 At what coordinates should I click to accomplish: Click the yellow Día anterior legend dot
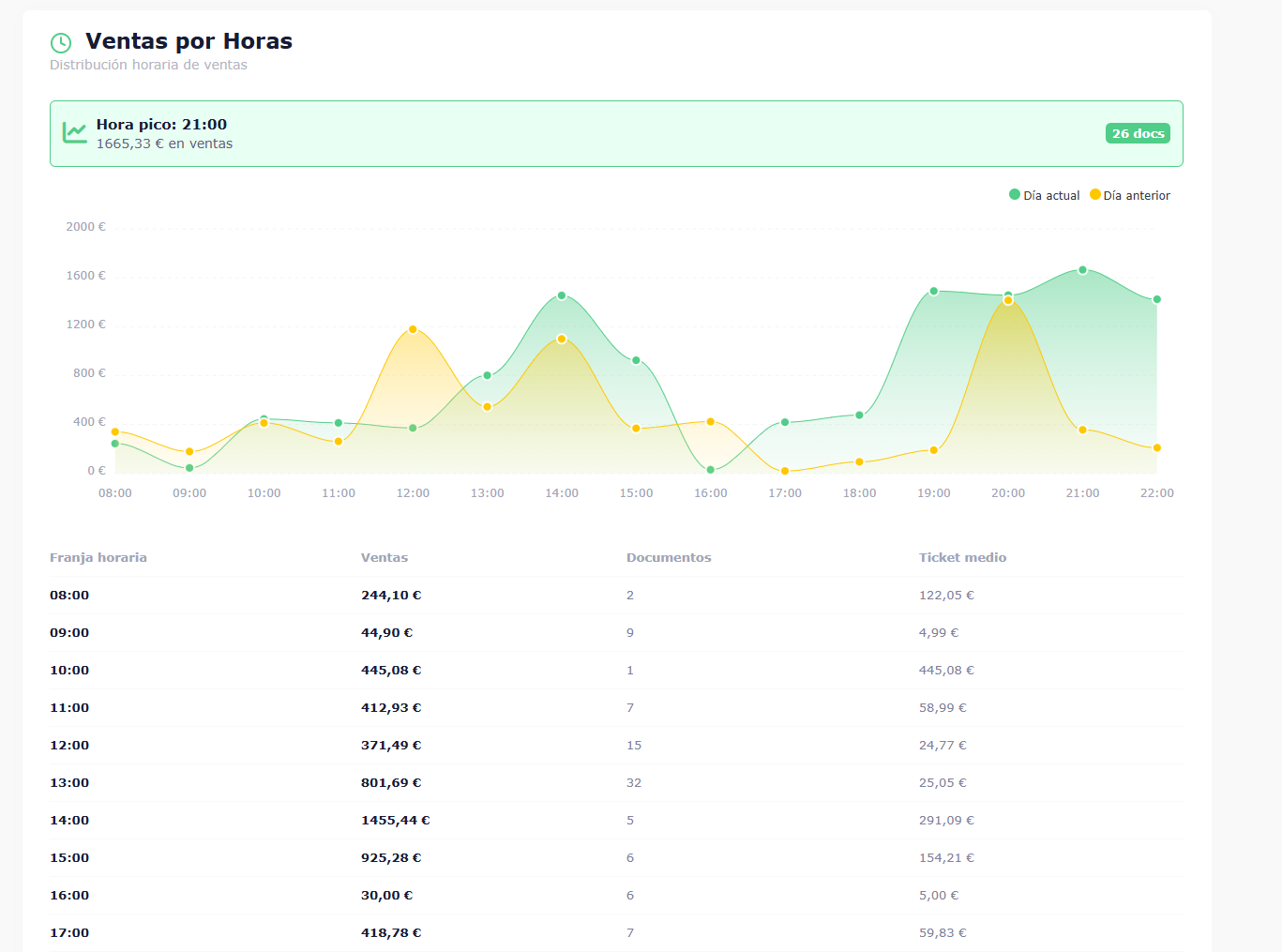tap(1094, 194)
